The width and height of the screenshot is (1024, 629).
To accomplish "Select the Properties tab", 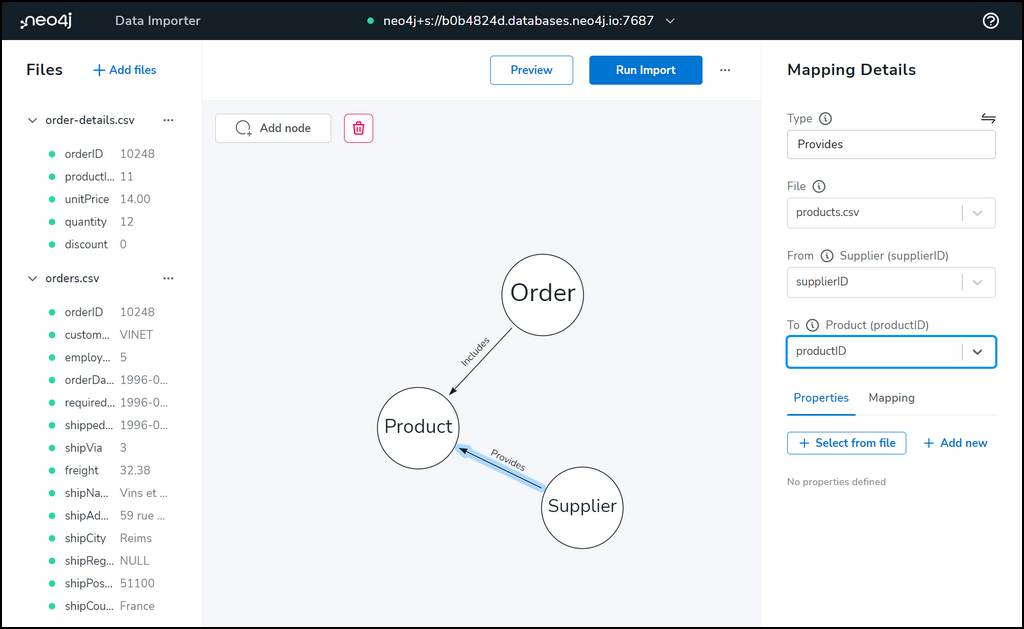I will (821, 398).
